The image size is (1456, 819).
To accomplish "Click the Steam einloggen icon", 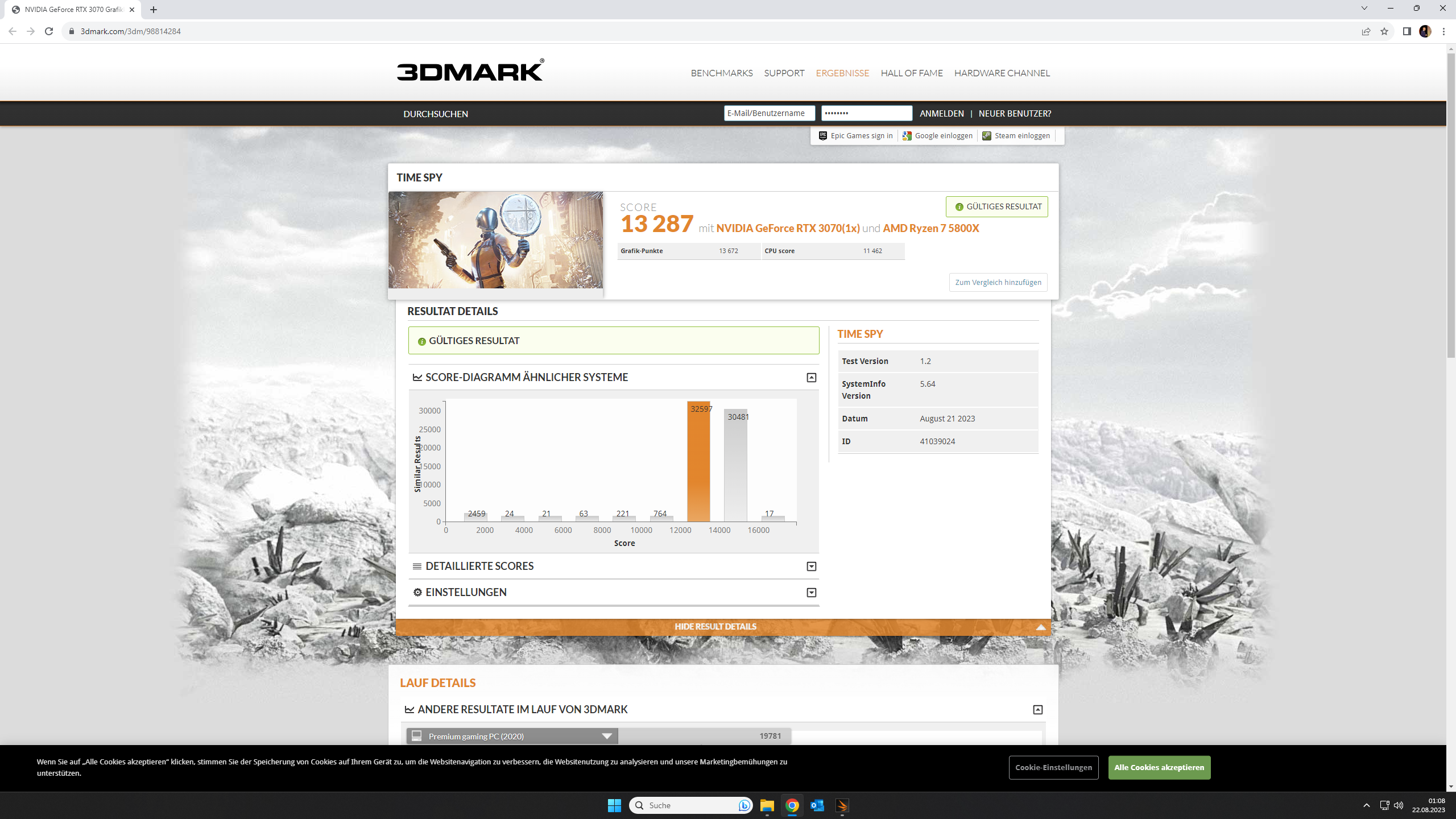I will tap(987, 135).
